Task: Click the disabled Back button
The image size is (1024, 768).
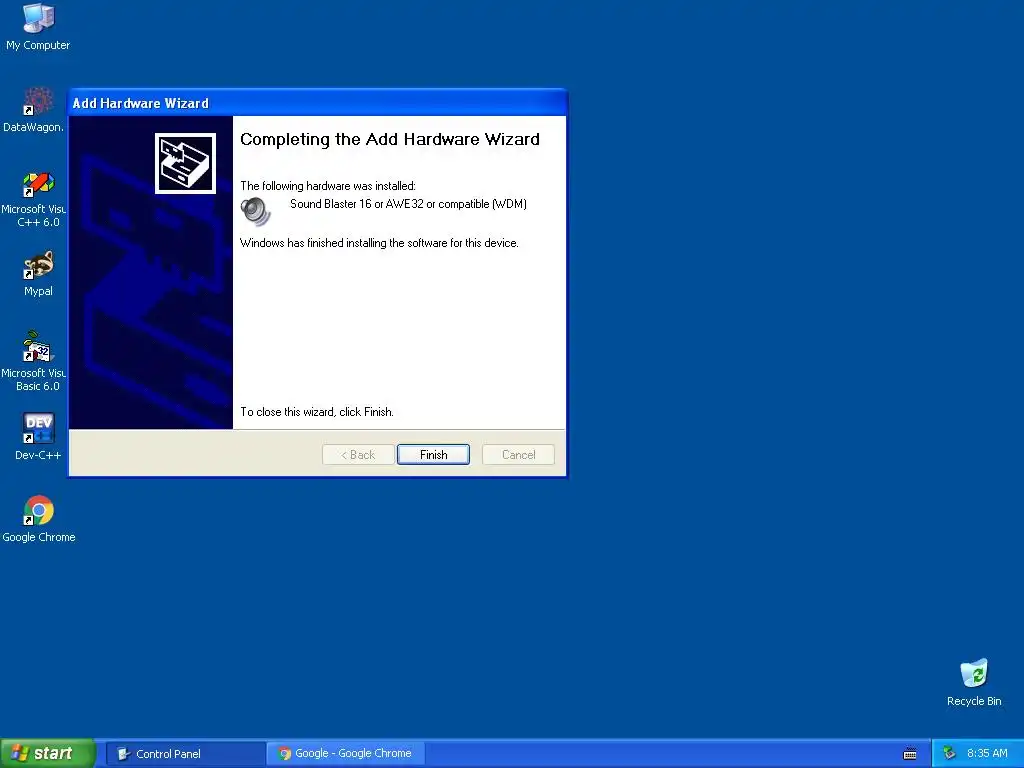Action: coord(358,455)
